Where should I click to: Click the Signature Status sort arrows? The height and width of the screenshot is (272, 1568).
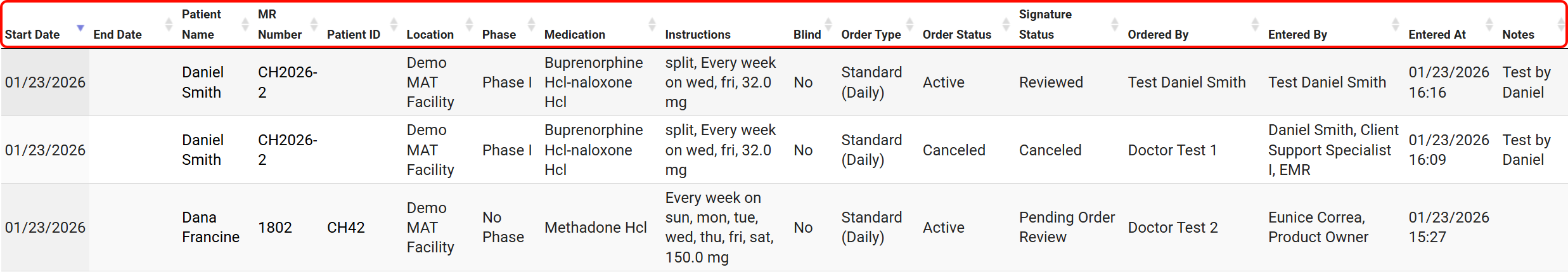(x=1115, y=25)
